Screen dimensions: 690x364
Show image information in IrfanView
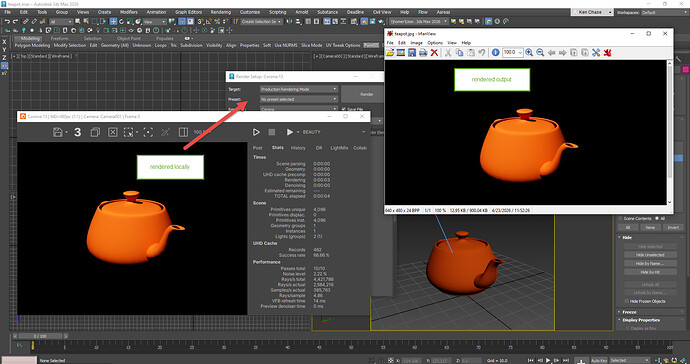[495, 52]
